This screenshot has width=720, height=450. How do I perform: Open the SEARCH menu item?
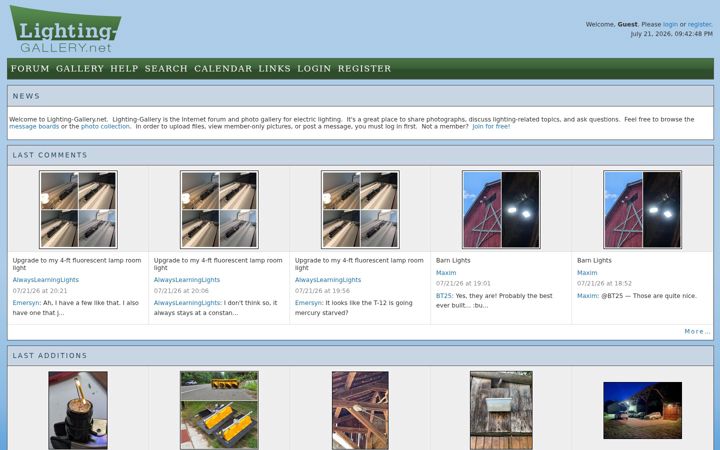pyautogui.click(x=166, y=68)
